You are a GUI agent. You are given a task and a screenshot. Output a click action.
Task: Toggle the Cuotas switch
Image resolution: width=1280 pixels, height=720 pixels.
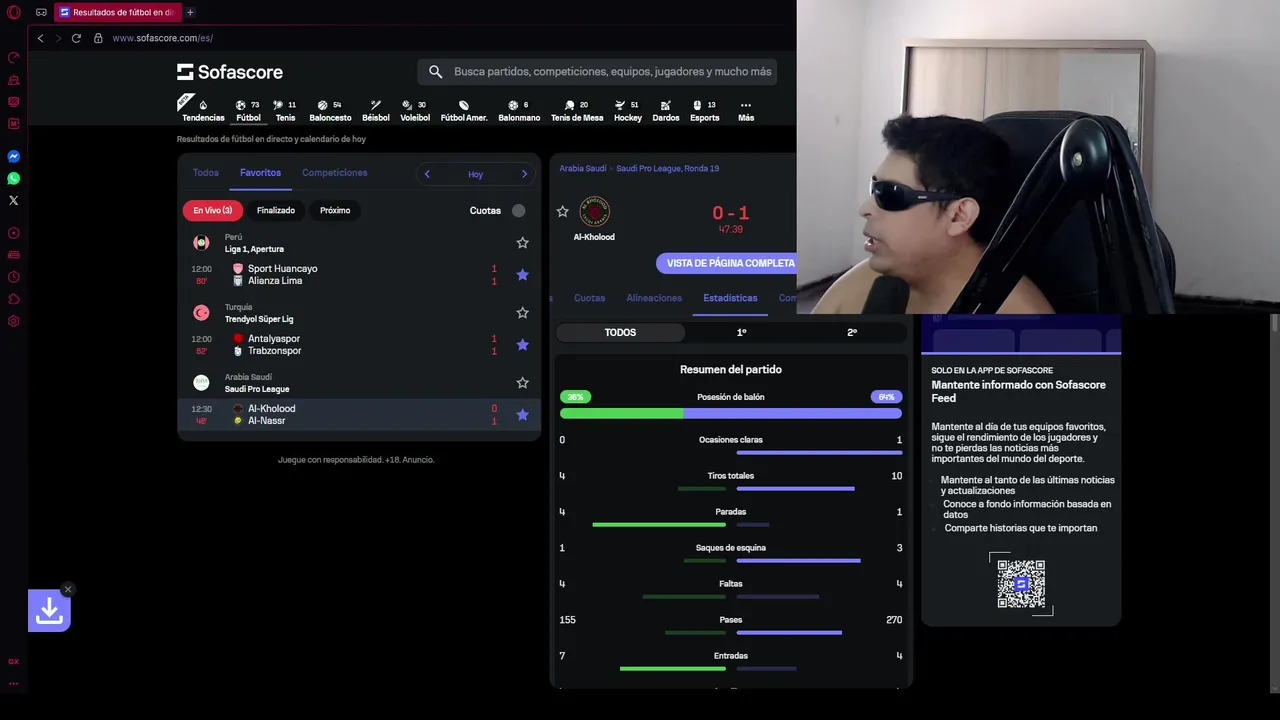coord(518,210)
